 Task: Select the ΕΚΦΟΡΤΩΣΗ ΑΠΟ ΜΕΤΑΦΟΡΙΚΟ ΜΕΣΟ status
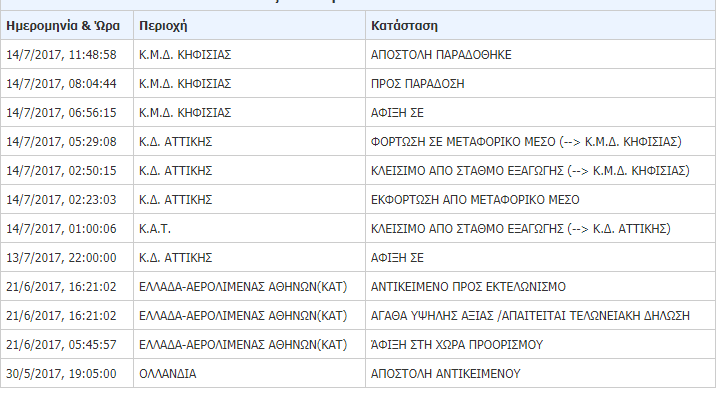point(475,200)
